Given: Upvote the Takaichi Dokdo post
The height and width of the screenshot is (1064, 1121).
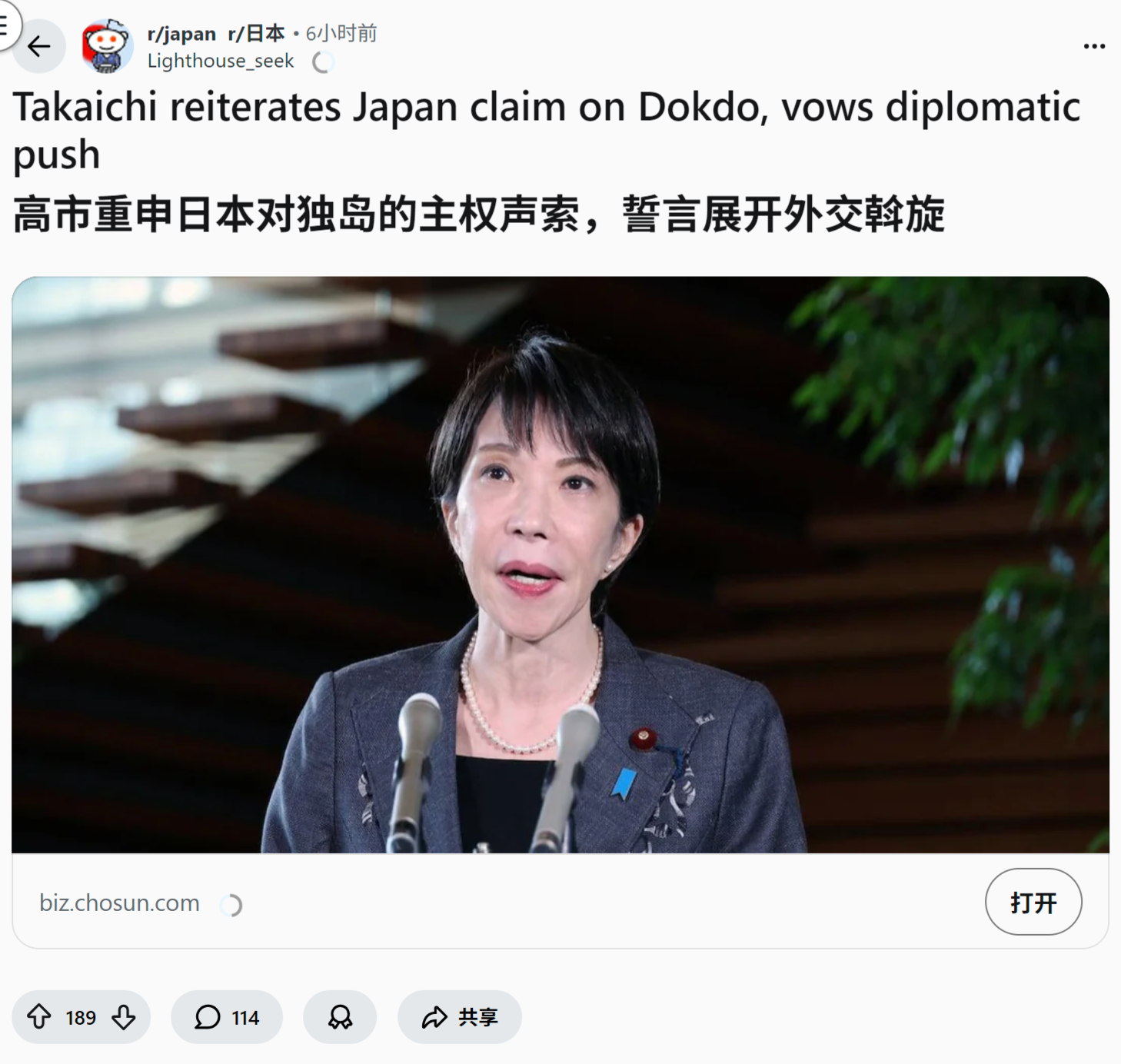Looking at the screenshot, I should 39,1017.
